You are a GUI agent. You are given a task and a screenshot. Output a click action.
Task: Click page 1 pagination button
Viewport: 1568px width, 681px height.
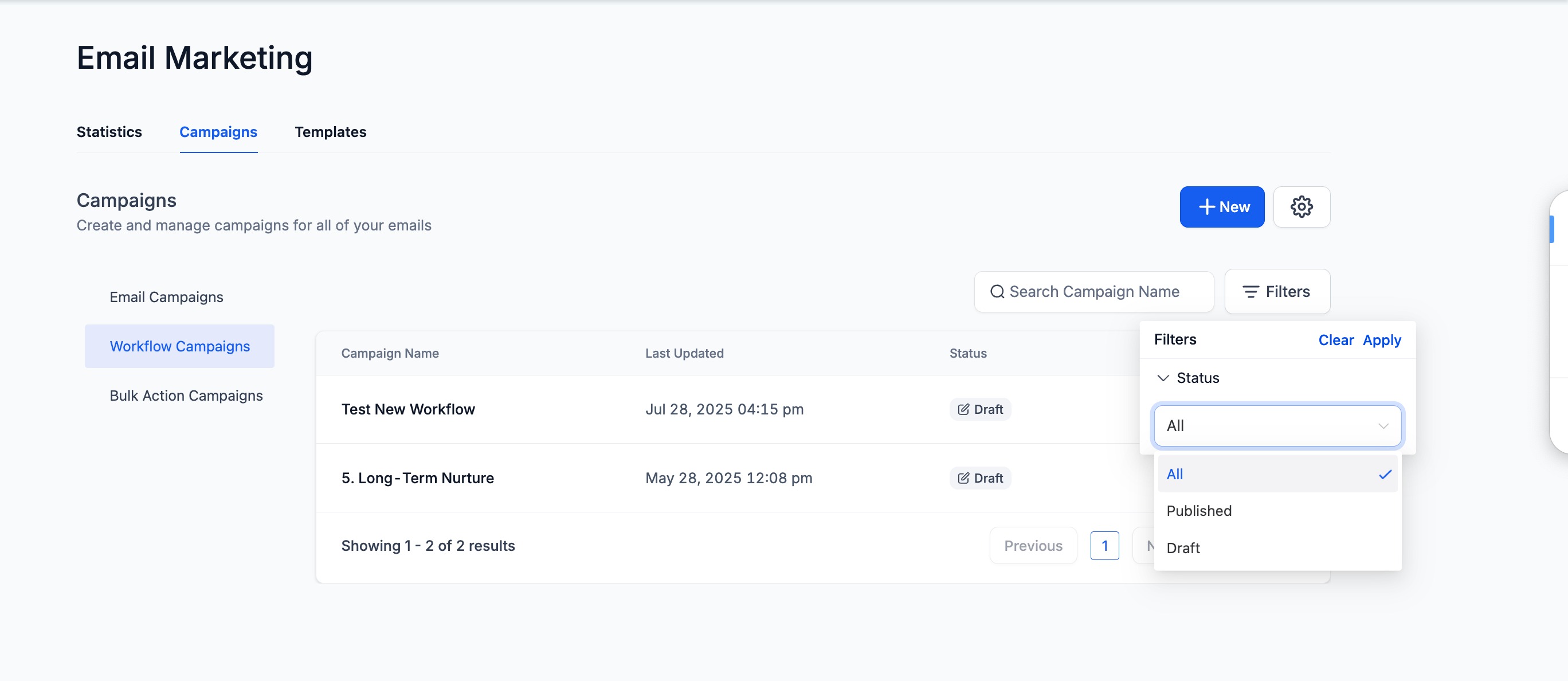click(1104, 546)
